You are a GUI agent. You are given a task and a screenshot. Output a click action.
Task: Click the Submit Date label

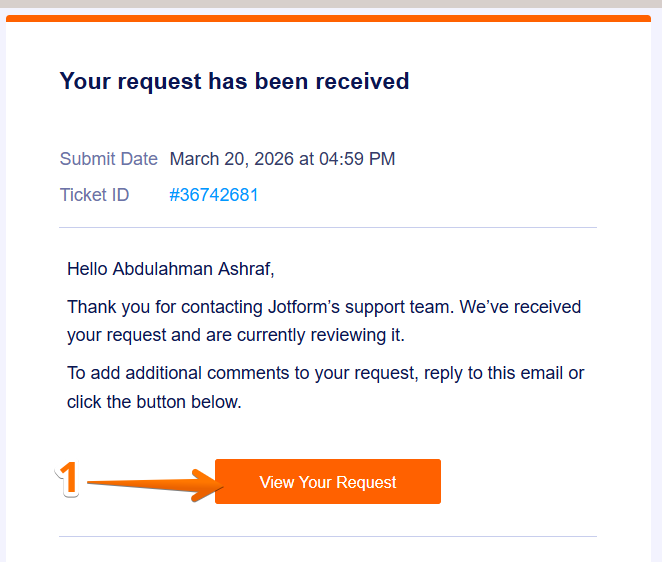point(108,159)
